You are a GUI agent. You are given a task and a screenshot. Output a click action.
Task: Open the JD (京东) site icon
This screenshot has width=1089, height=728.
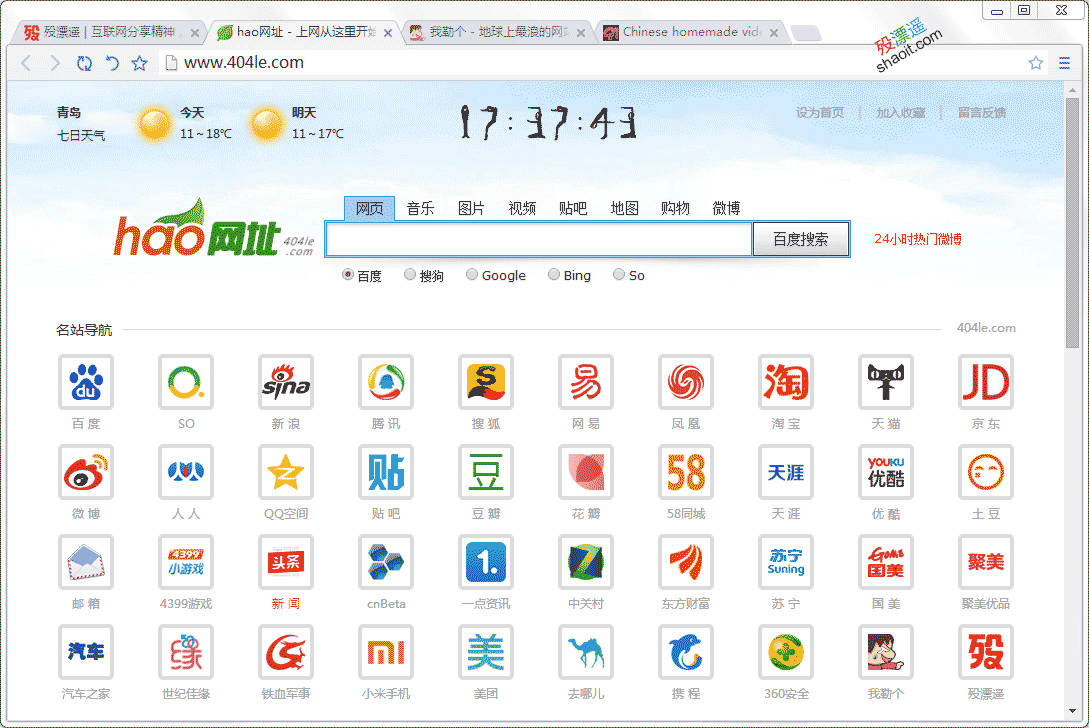pyautogui.click(x=986, y=381)
